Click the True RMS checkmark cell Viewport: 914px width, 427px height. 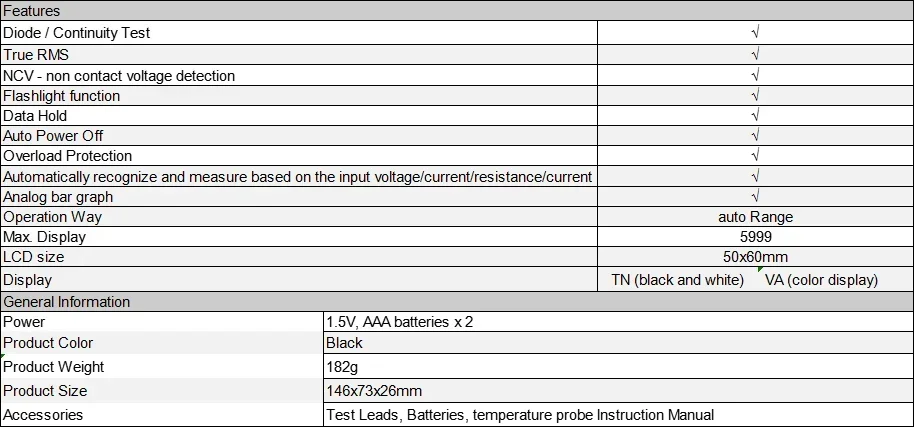[755, 55]
